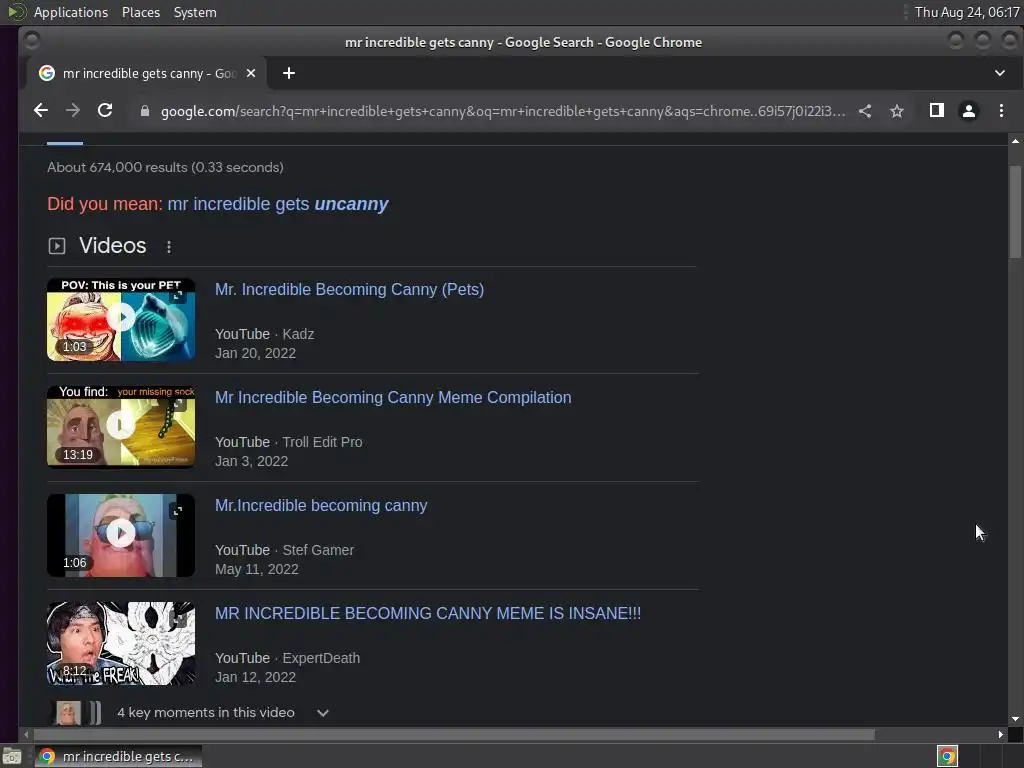Click 'mr incredible gets uncanny' suggestion link
The height and width of the screenshot is (768, 1024).
coord(278,204)
